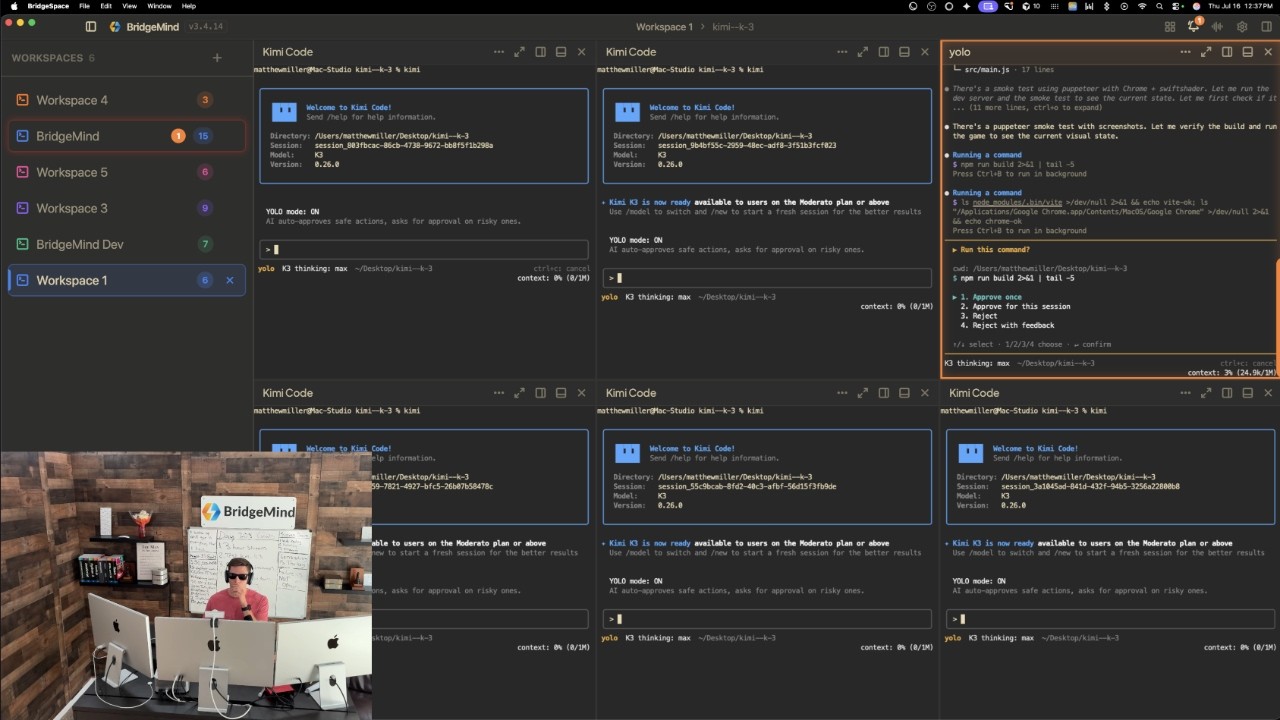Split down the session 3a1045ad pane
The height and width of the screenshot is (720, 1280).
pyautogui.click(x=1248, y=393)
